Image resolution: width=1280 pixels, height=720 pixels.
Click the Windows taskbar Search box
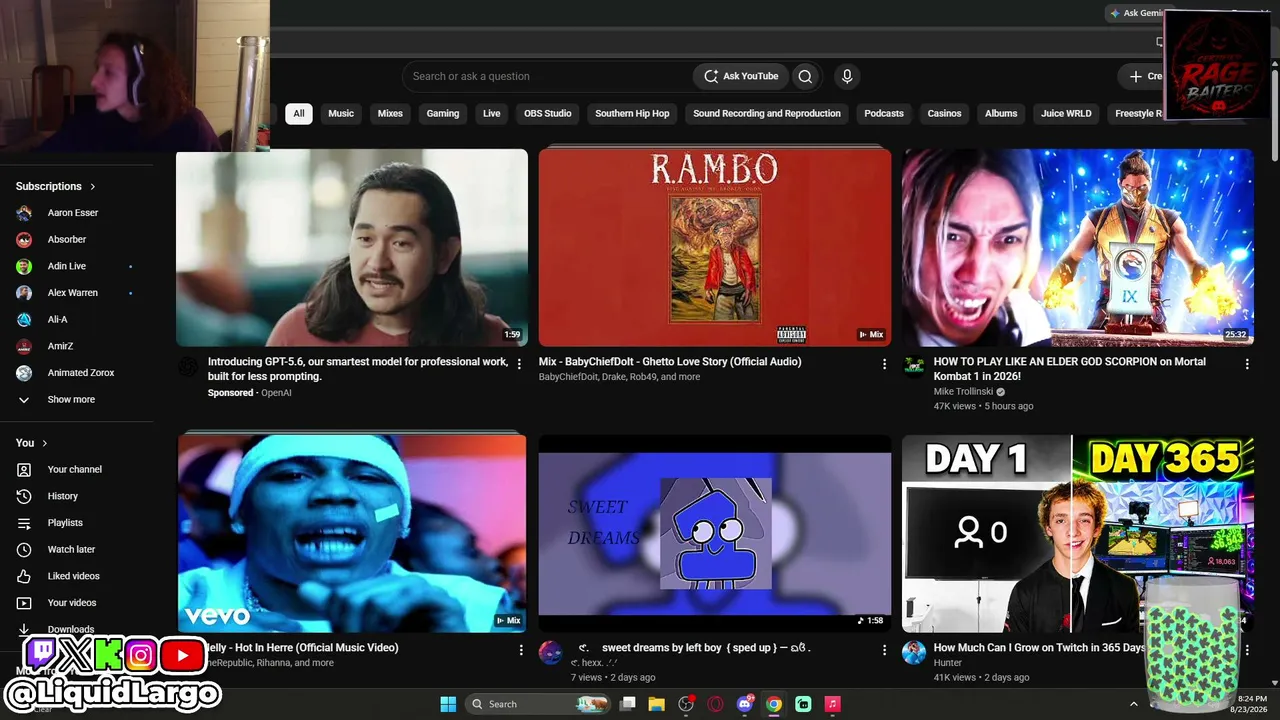point(538,704)
